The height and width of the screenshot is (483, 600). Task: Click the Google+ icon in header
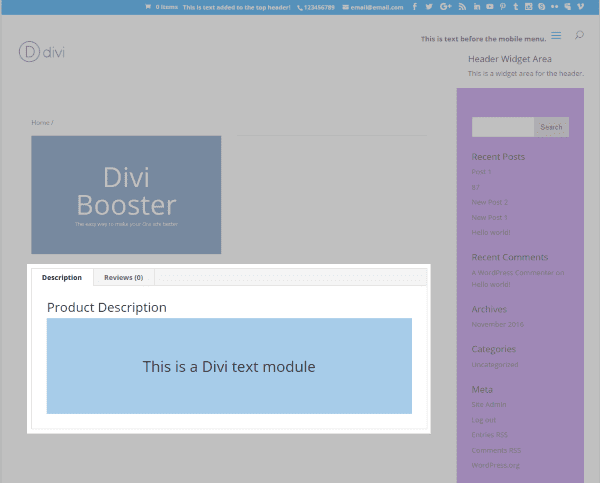point(445,7)
